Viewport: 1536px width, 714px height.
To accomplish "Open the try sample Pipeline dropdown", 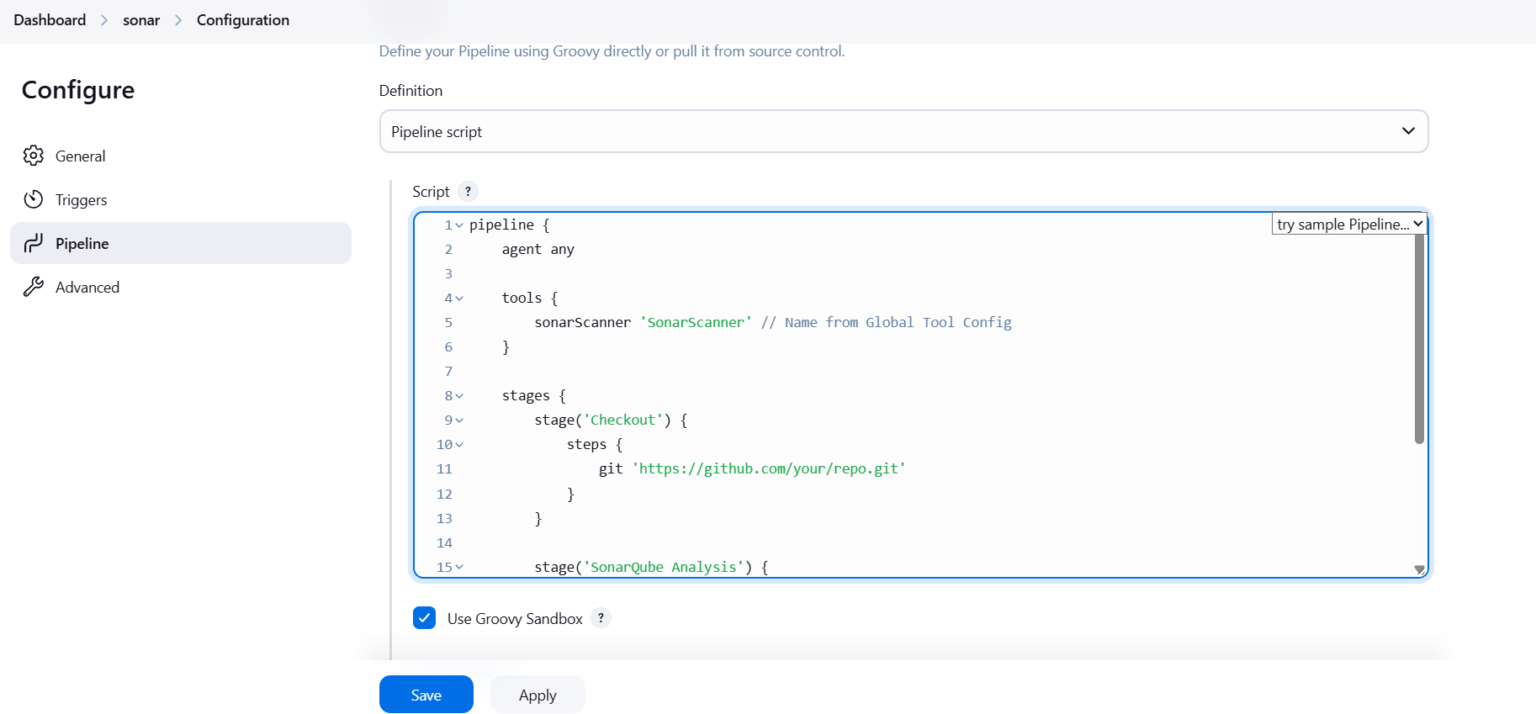I will [x=1349, y=223].
